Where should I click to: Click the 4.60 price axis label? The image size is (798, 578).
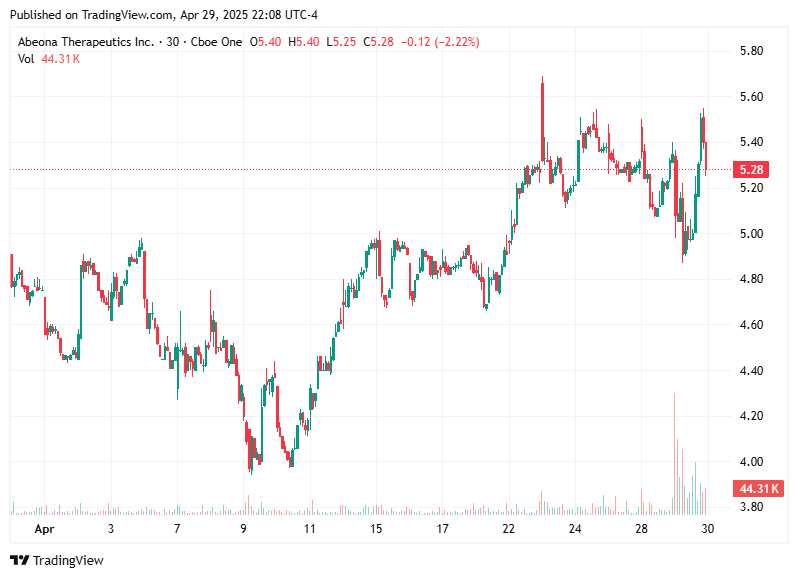pos(751,325)
